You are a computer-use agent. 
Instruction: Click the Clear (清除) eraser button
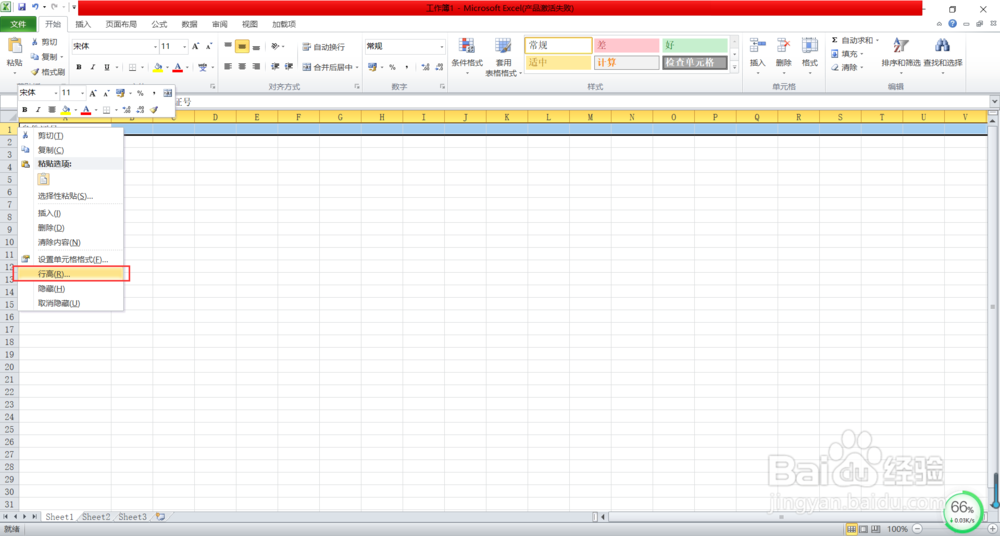pos(845,67)
